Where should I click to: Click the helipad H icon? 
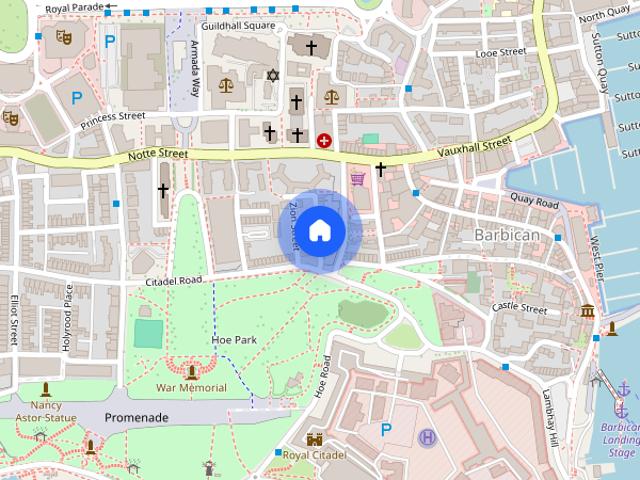pos(427,438)
